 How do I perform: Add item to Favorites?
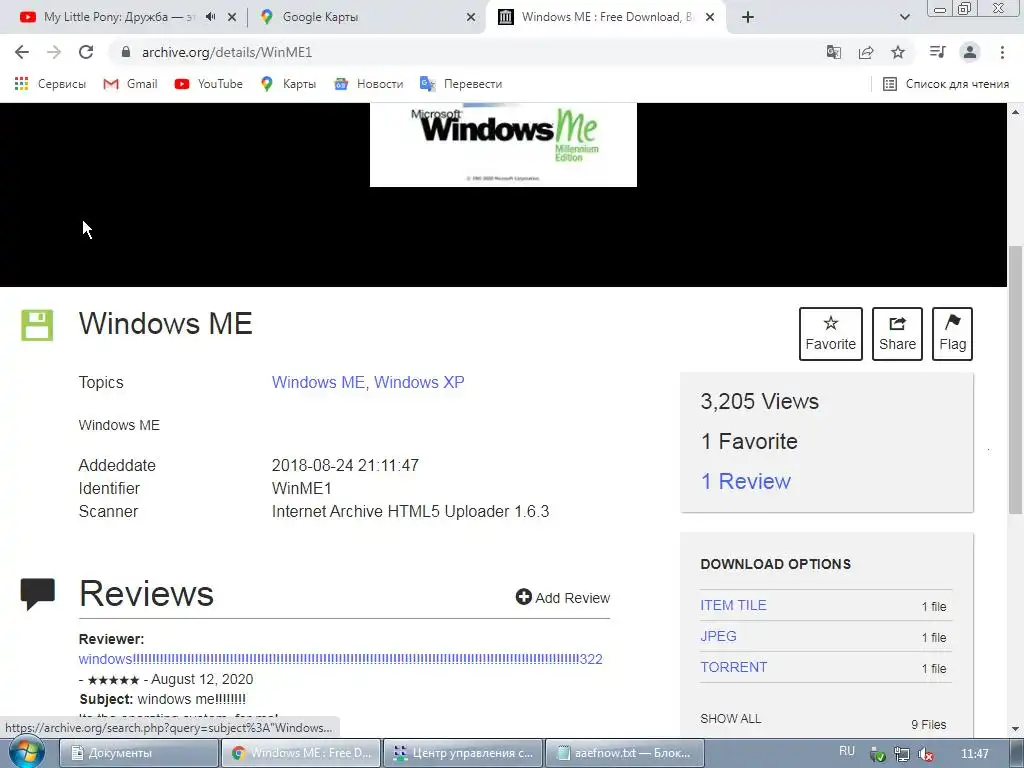[831, 334]
